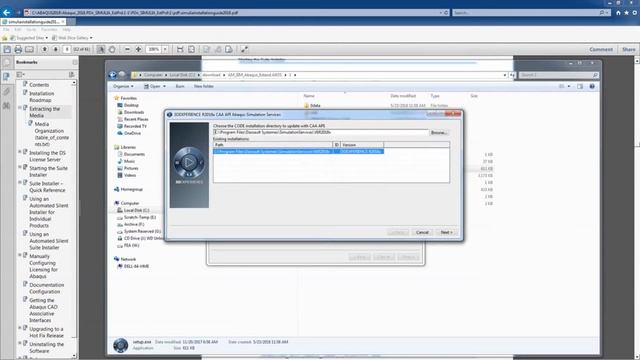The image size is (640, 360).
Task: Refresh the page in address bar
Action: click(446, 13)
